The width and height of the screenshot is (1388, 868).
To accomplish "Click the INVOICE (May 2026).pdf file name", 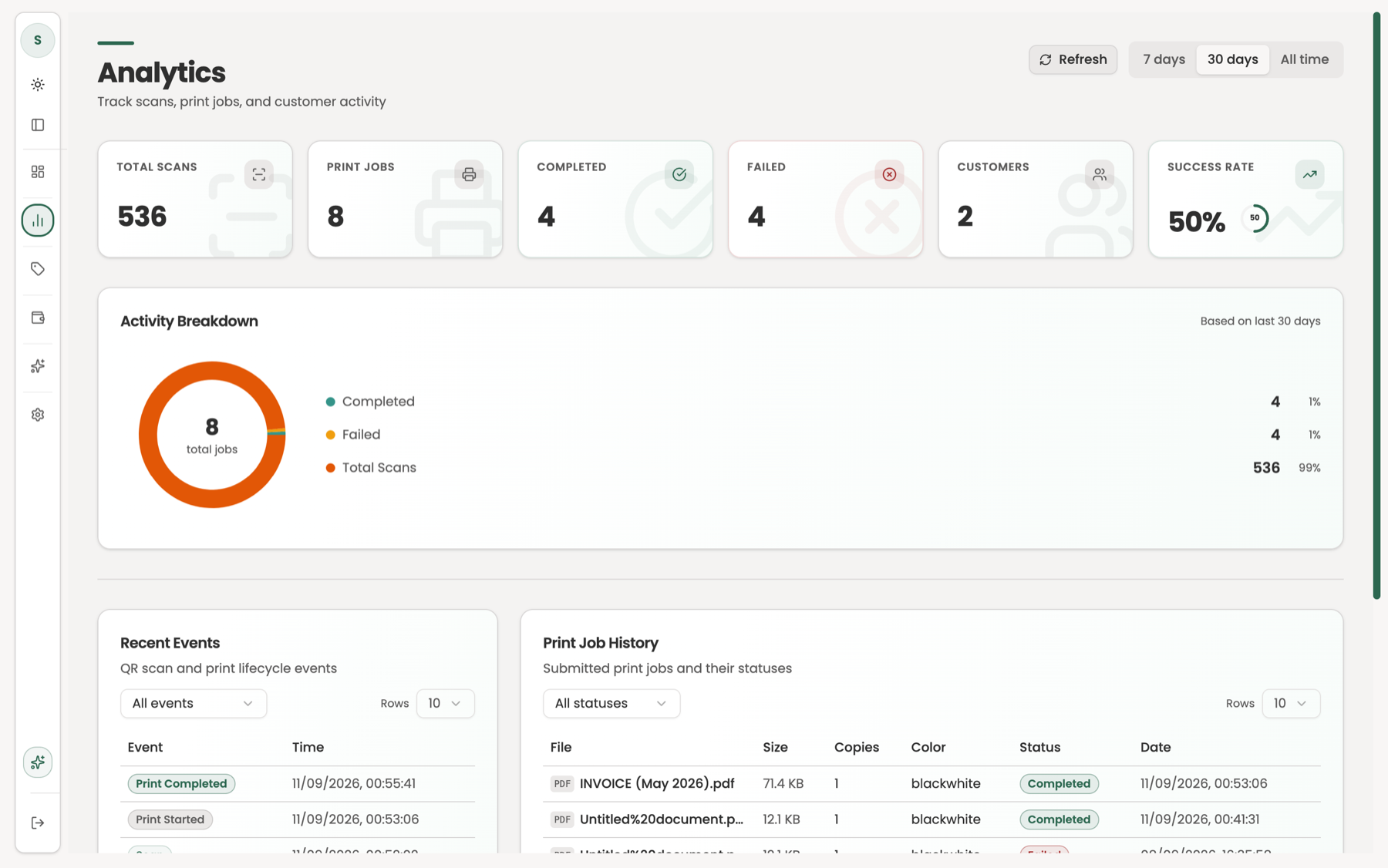I will pos(656,784).
